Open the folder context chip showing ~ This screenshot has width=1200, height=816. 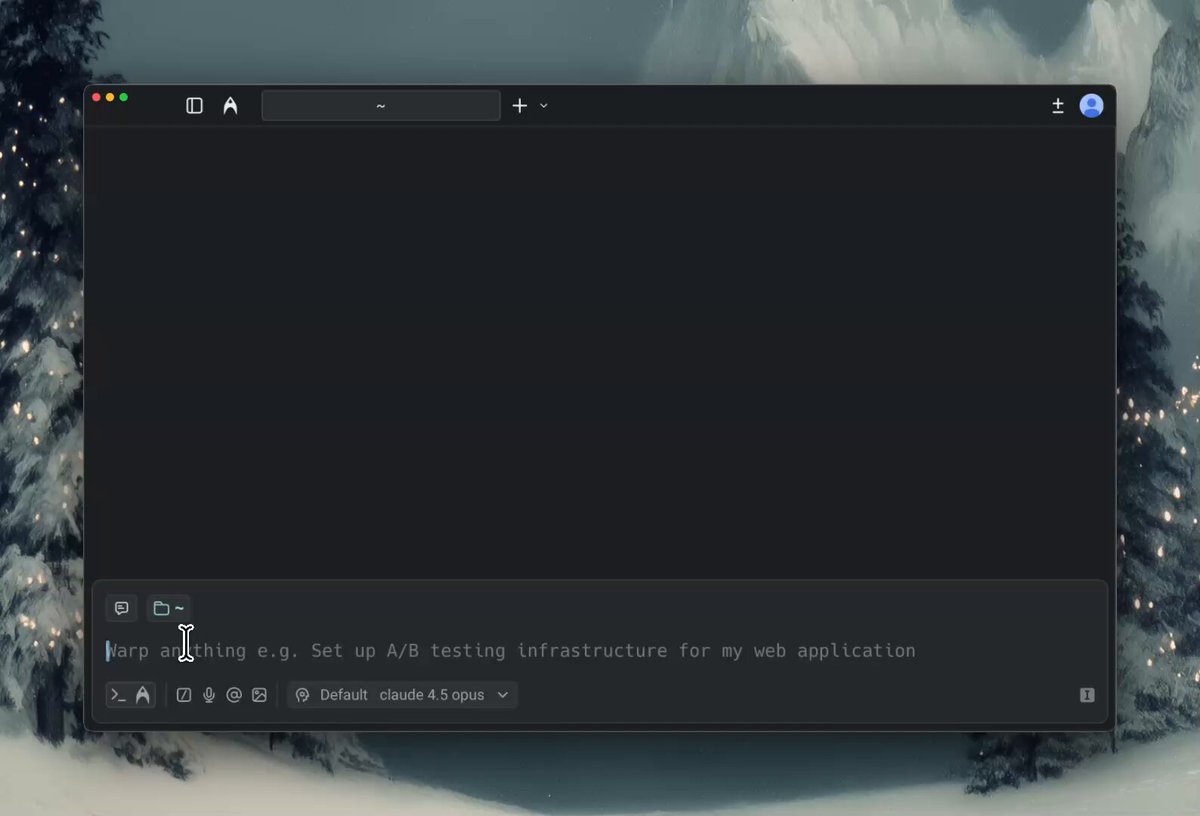168,608
